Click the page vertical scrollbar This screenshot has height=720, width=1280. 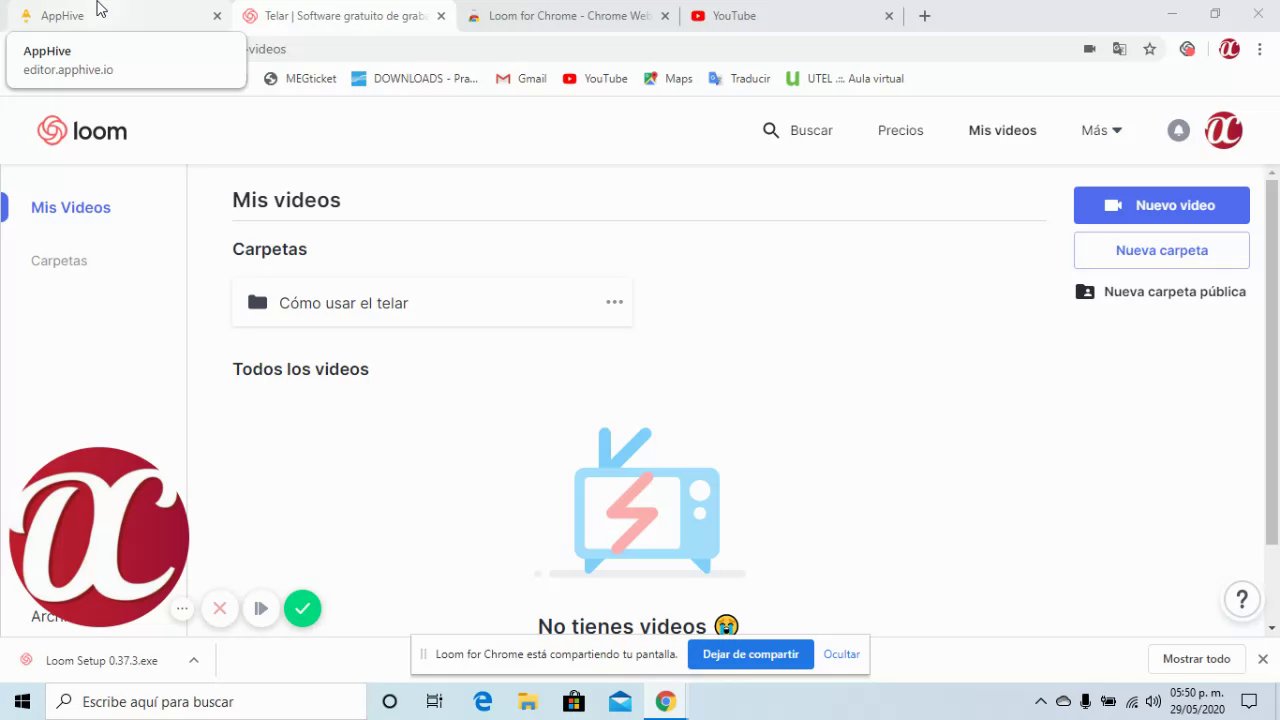click(x=1272, y=360)
